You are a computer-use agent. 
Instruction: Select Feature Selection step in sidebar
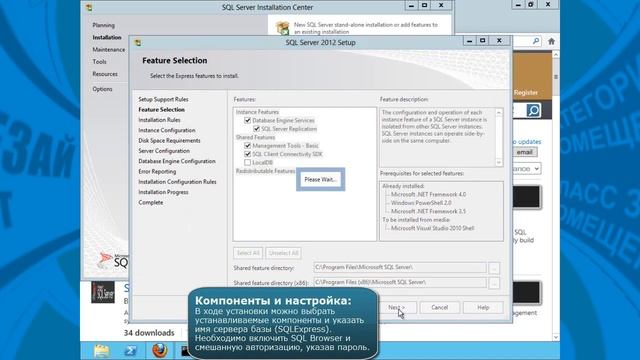click(x=162, y=110)
